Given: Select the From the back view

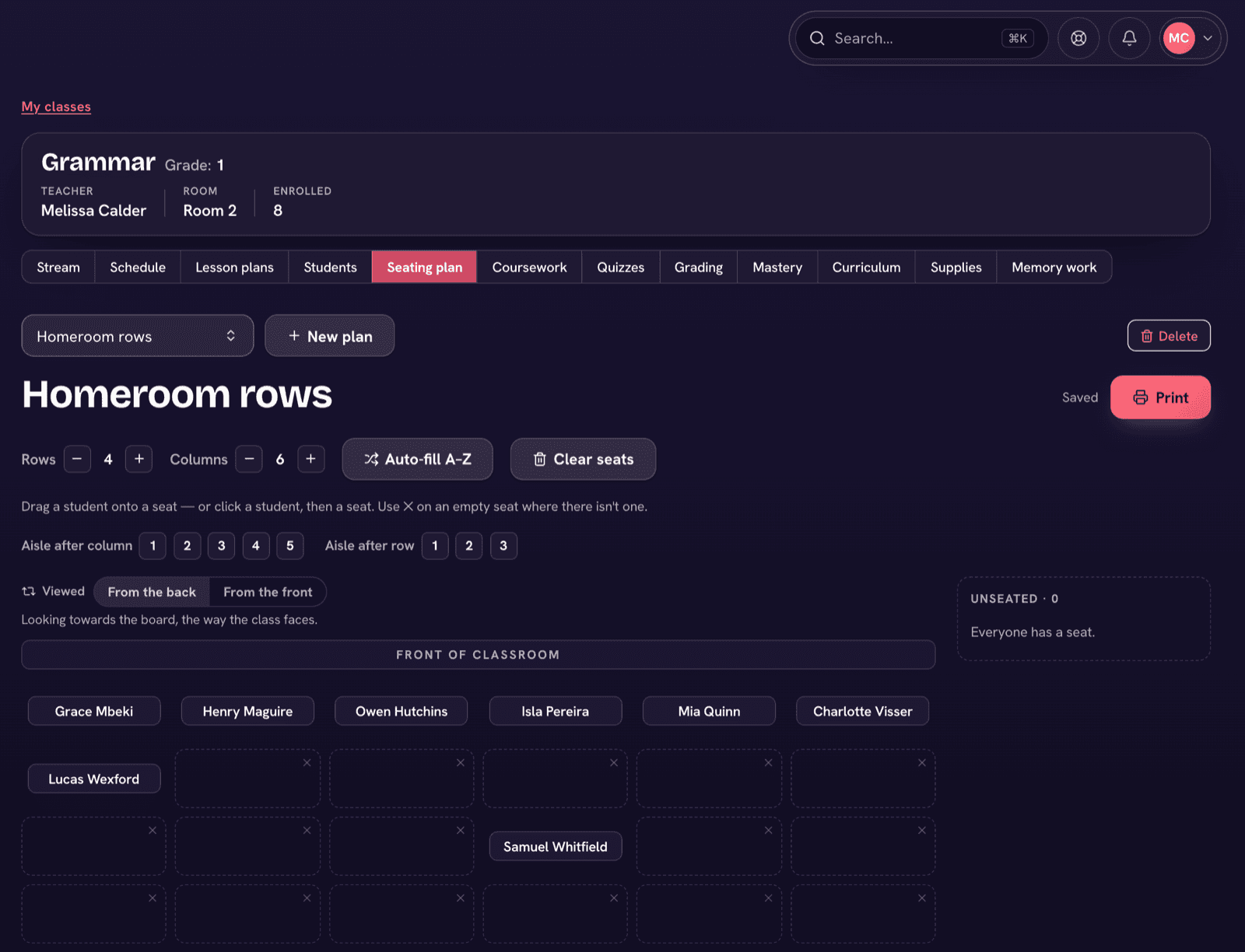Looking at the screenshot, I should (152, 592).
